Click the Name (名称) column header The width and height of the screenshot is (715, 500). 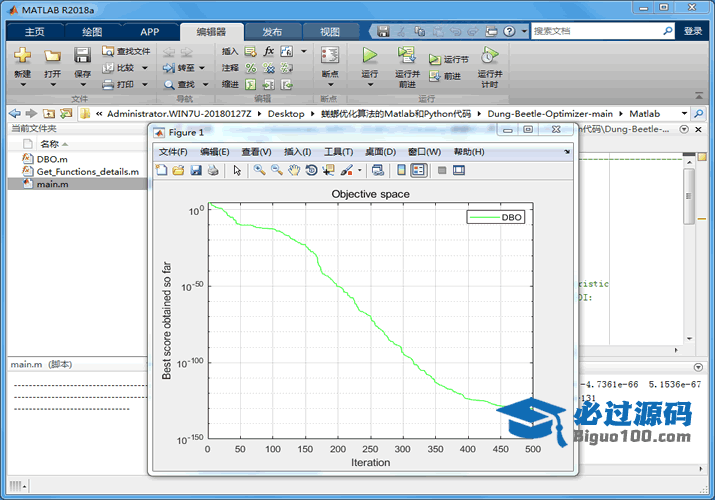coord(50,144)
